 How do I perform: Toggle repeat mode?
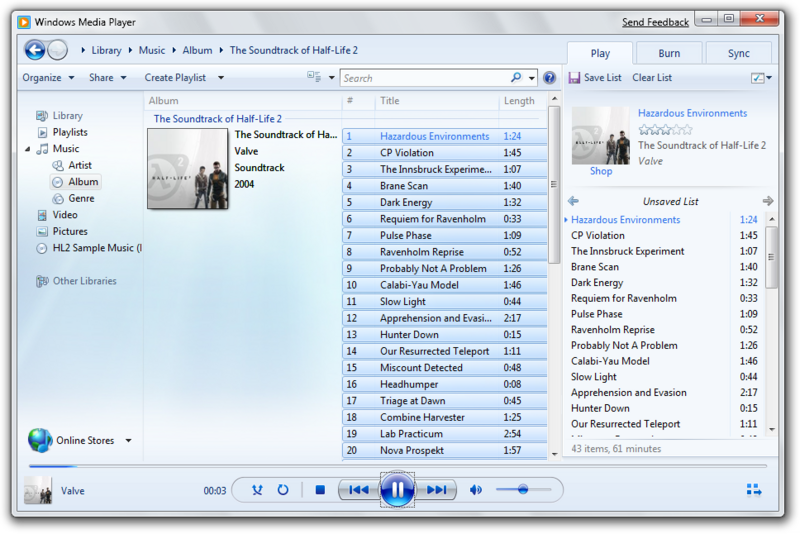(x=283, y=490)
